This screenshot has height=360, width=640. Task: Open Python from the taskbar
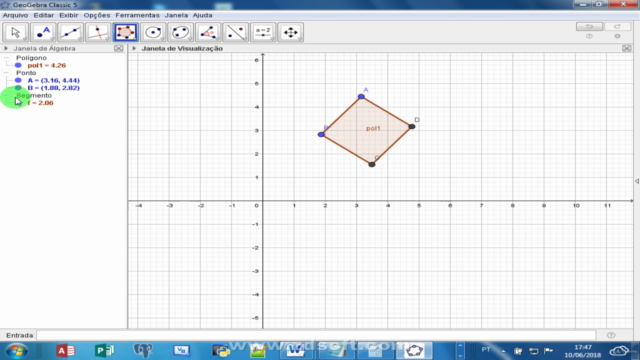(221, 351)
